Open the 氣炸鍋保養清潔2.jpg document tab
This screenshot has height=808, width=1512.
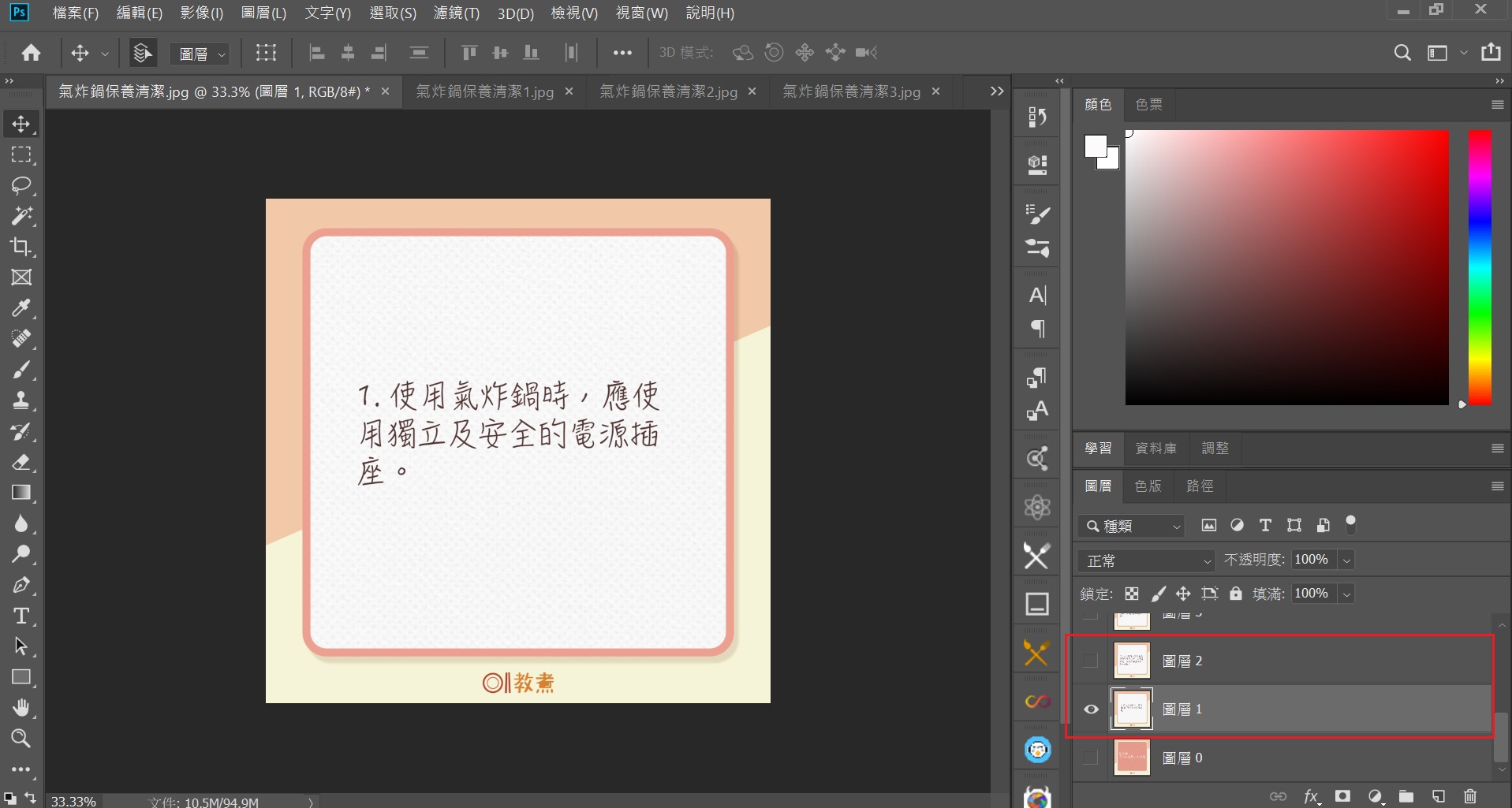pyautogui.click(x=671, y=91)
